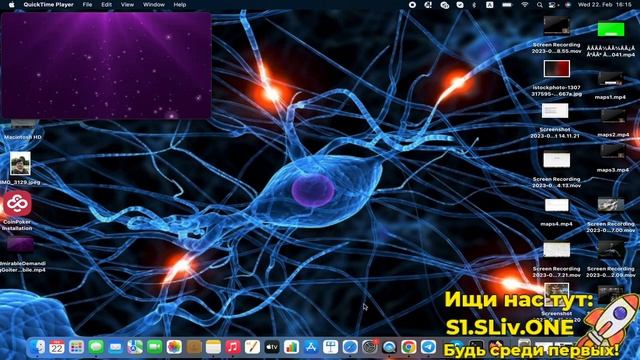The width and height of the screenshot is (640, 360).
Task: Open the View menu
Action: click(127, 5)
